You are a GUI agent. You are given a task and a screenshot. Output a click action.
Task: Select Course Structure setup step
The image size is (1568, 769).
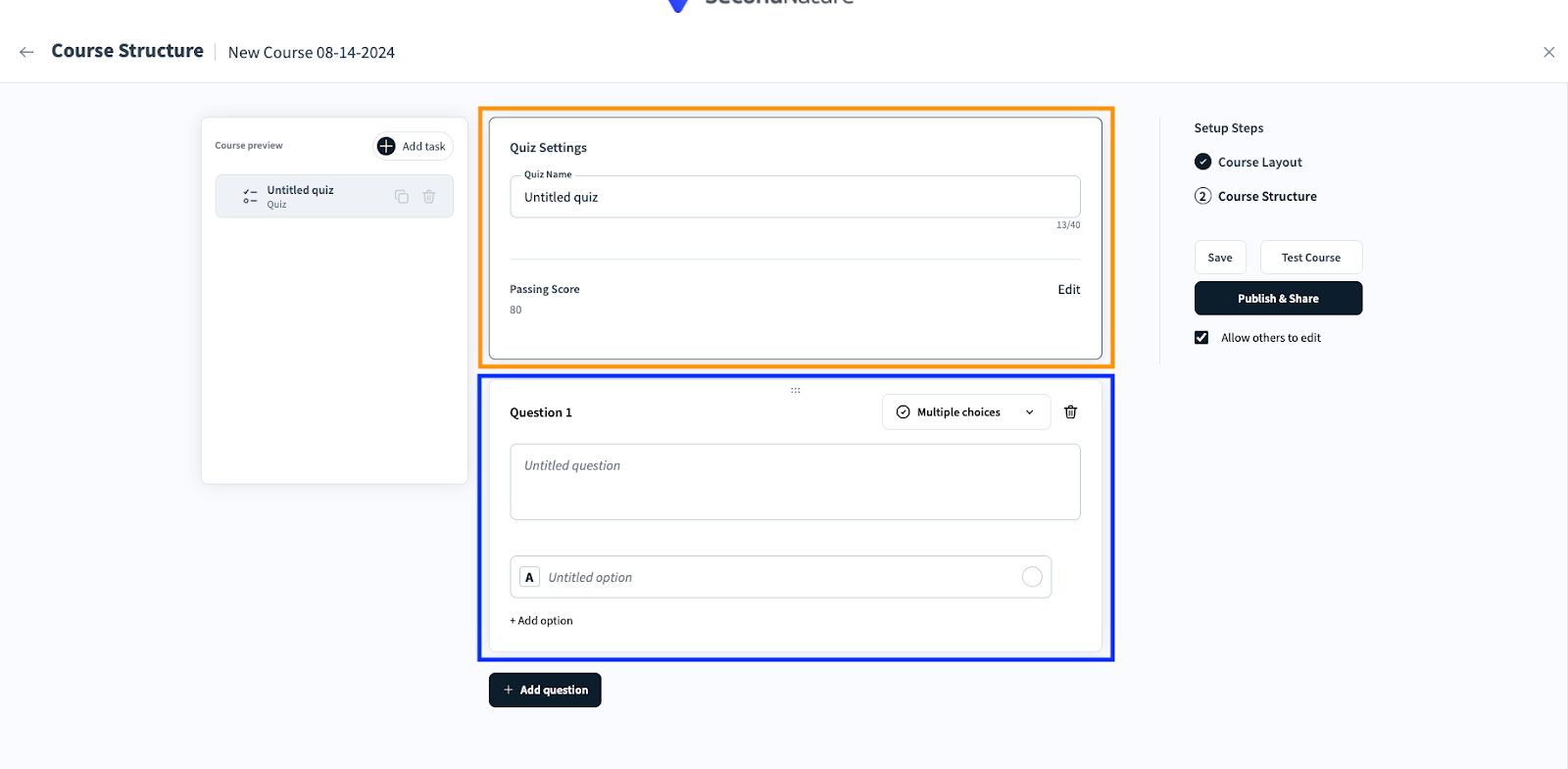(1266, 197)
